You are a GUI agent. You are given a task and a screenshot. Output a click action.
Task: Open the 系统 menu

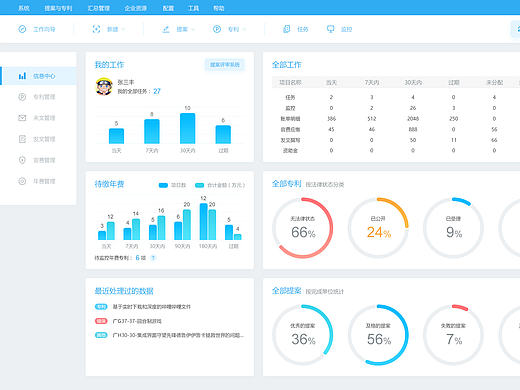24,8
